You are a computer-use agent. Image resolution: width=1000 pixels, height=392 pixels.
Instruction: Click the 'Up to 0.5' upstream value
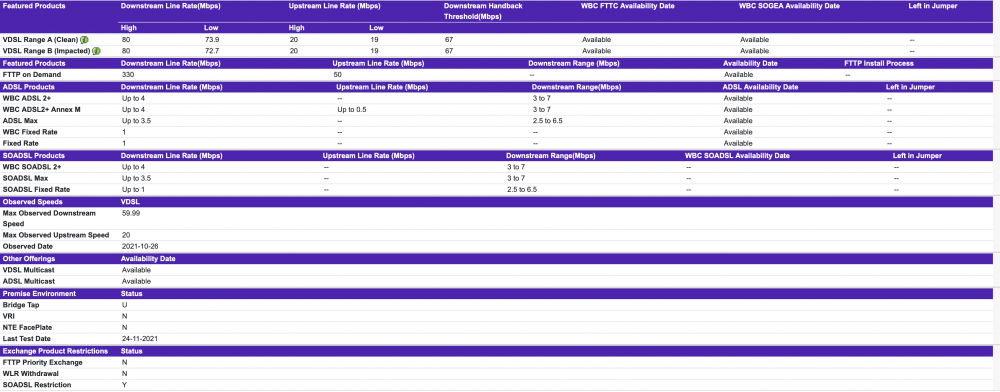pyautogui.click(x=352, y=110)
